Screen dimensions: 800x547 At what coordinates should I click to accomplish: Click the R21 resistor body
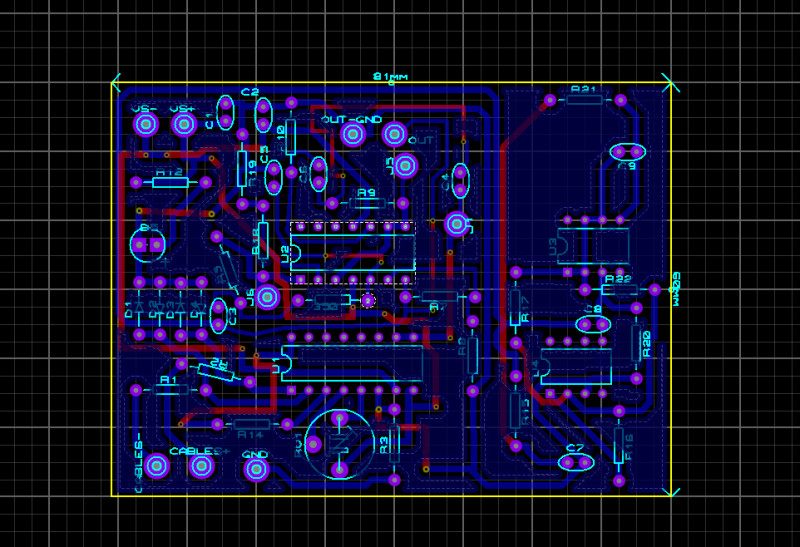click(585, 100)
